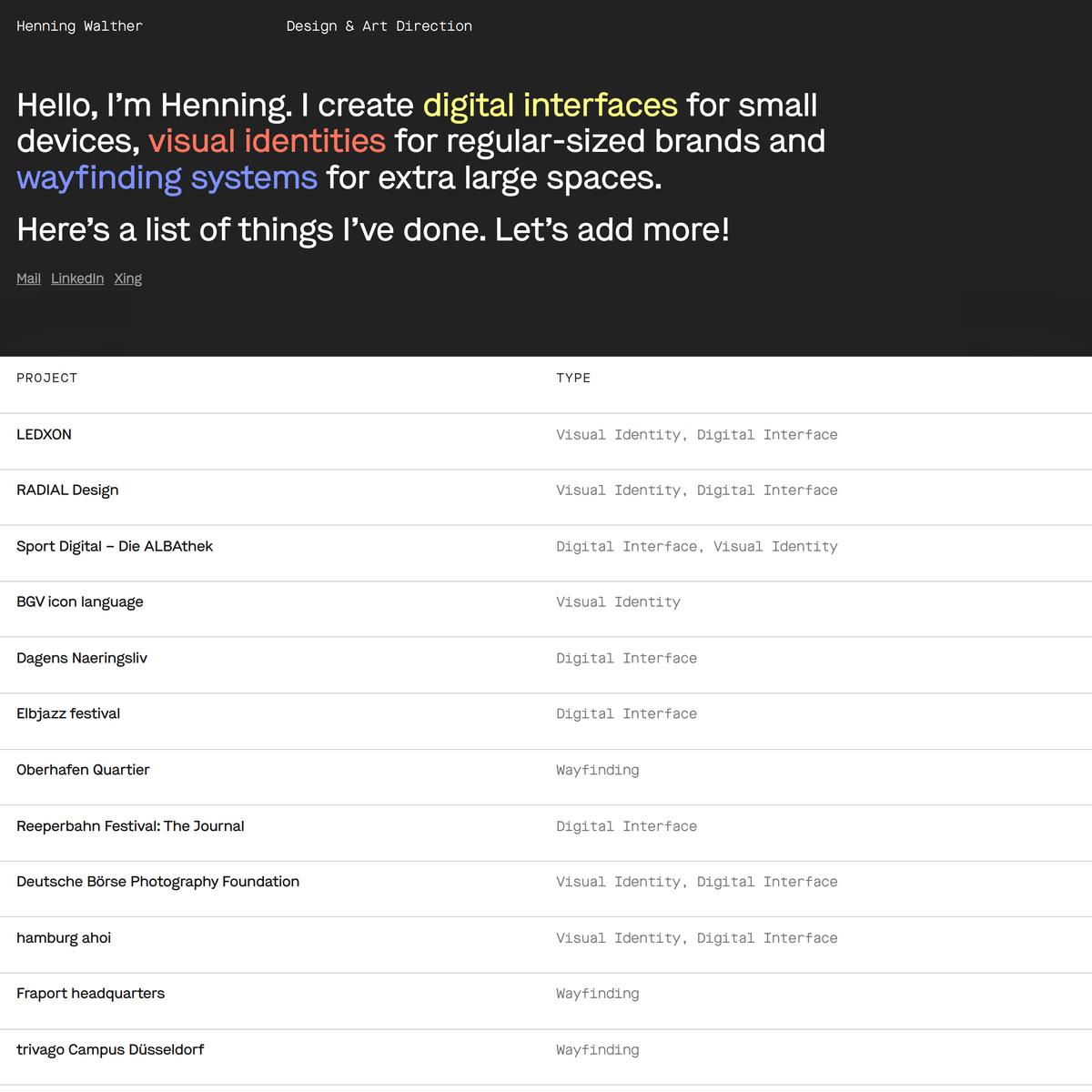View the Dagens Naeringsliv project
This screenshot has width=1092, height=1092.
[x=82, y=659]
